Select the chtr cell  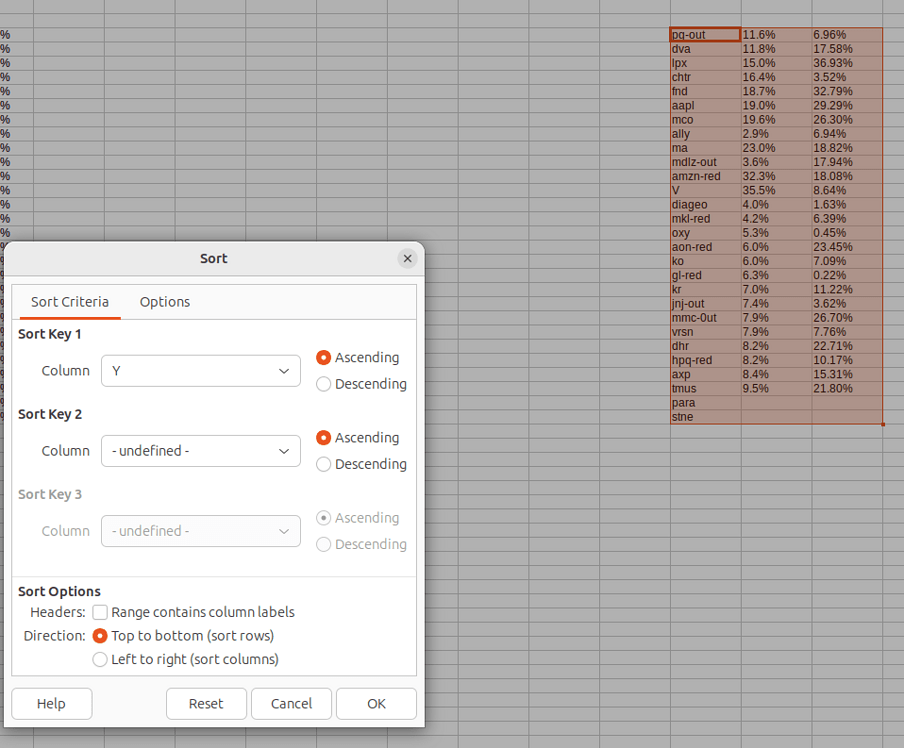tap(706, 77)
